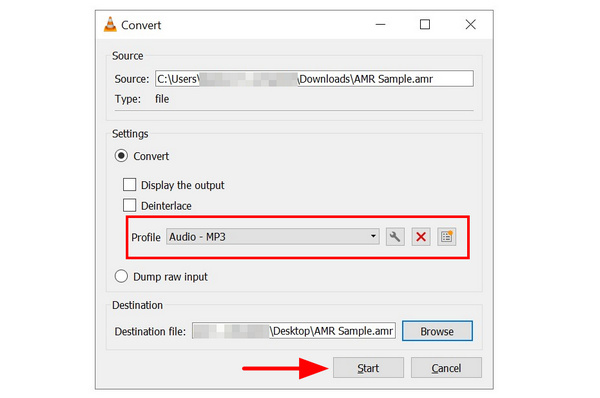Click the 'Destination file:' label

point(150,331)
